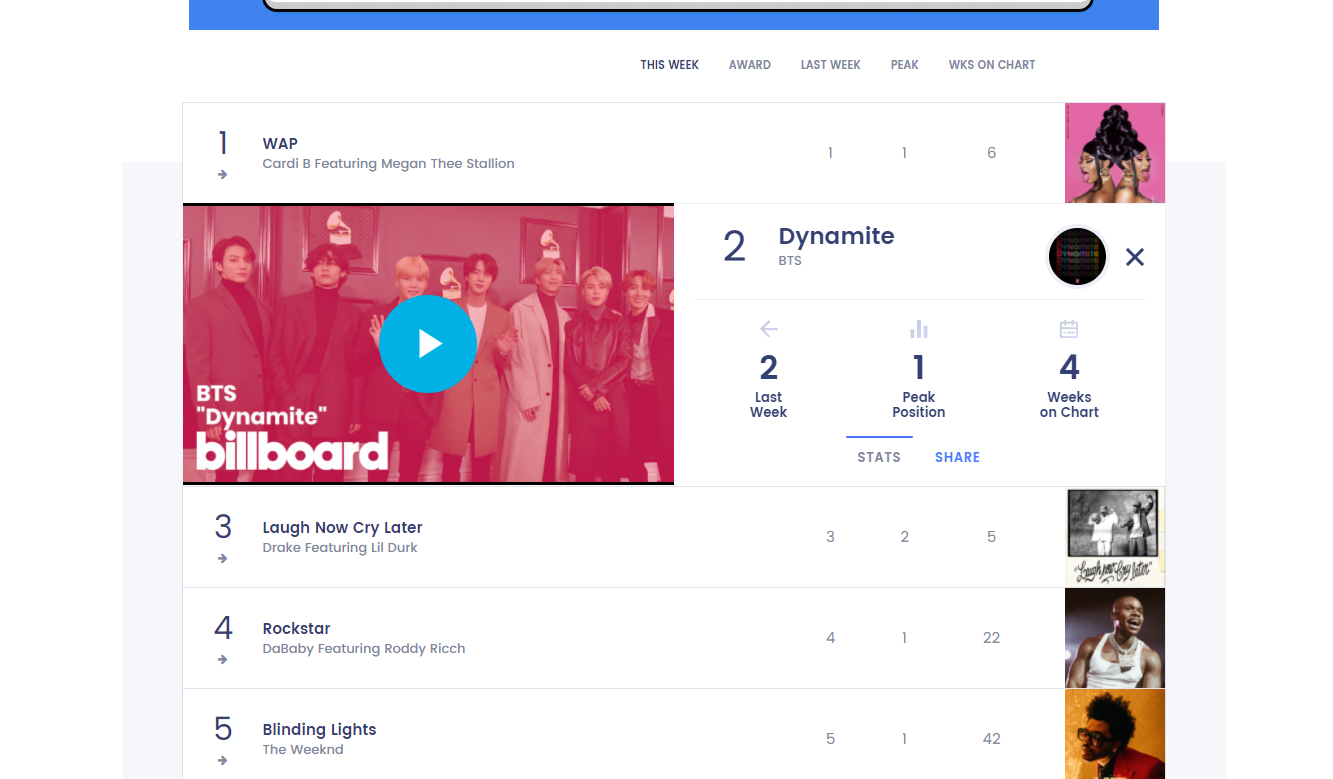Open the Blinding Lights song title

click(x=319, y=730)
